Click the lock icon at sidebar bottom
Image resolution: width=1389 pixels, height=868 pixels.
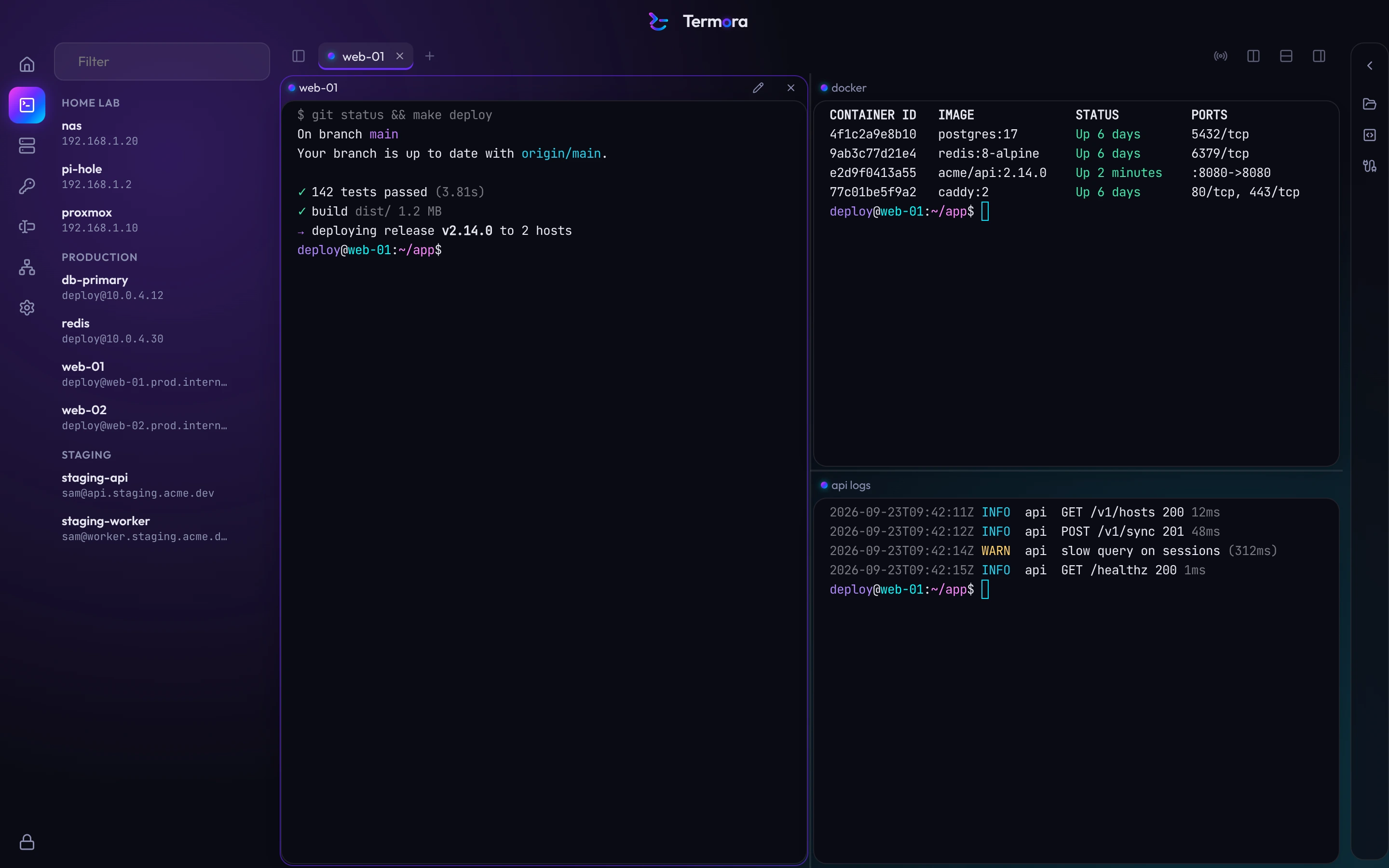(x=27, y=842)
